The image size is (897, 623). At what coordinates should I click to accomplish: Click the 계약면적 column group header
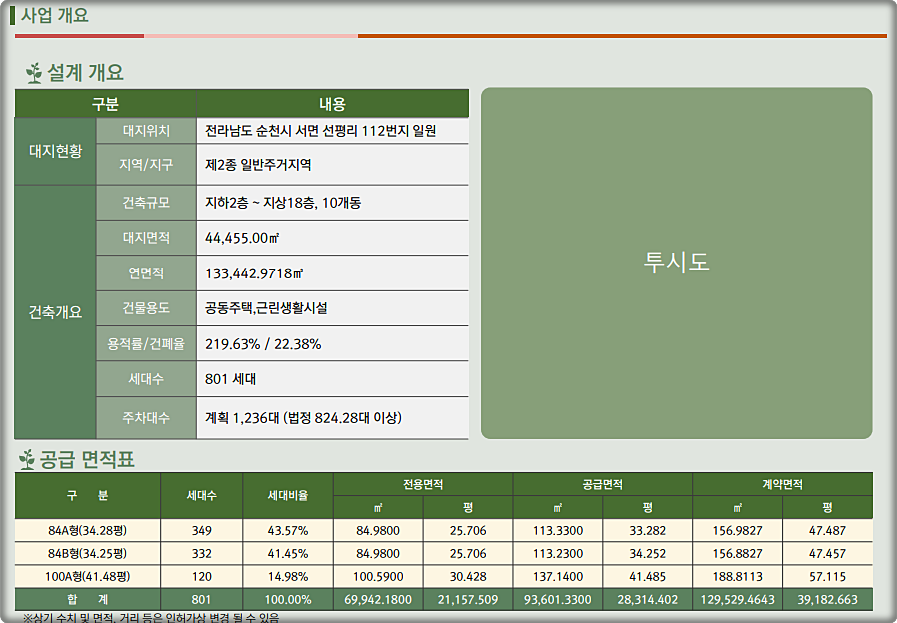click(783, 485)
